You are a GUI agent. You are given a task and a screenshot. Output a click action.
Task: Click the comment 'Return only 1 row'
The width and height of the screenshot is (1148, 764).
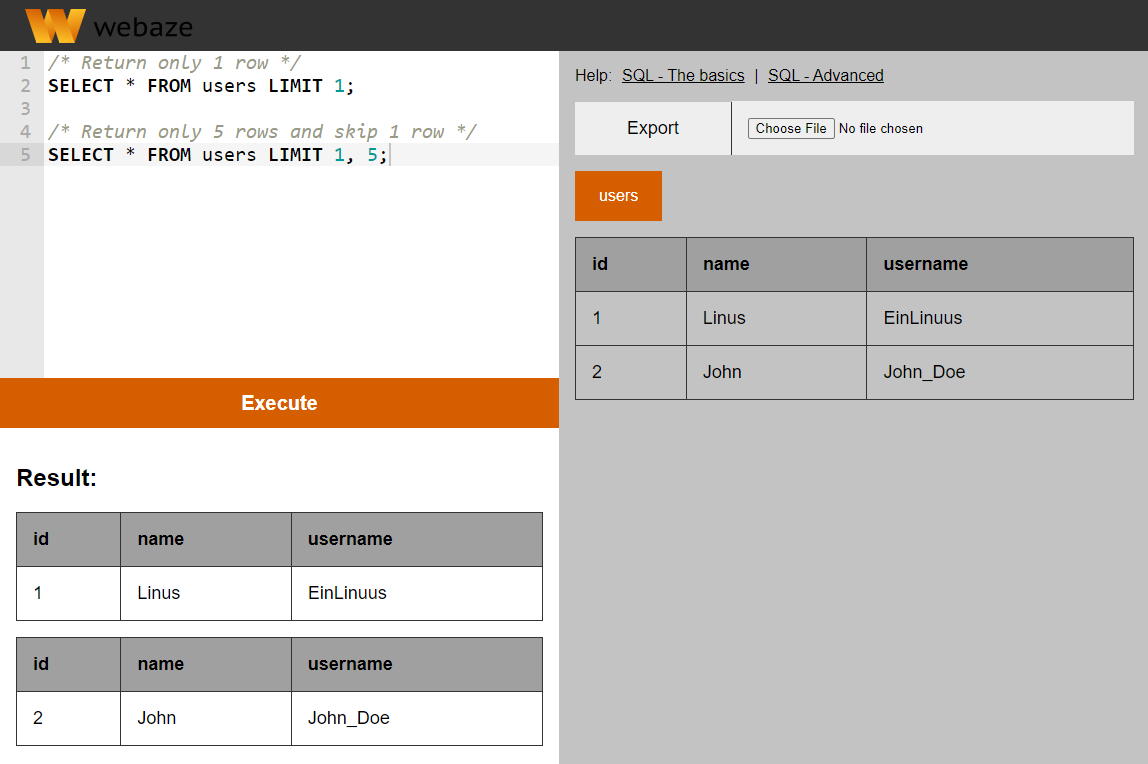174,62
